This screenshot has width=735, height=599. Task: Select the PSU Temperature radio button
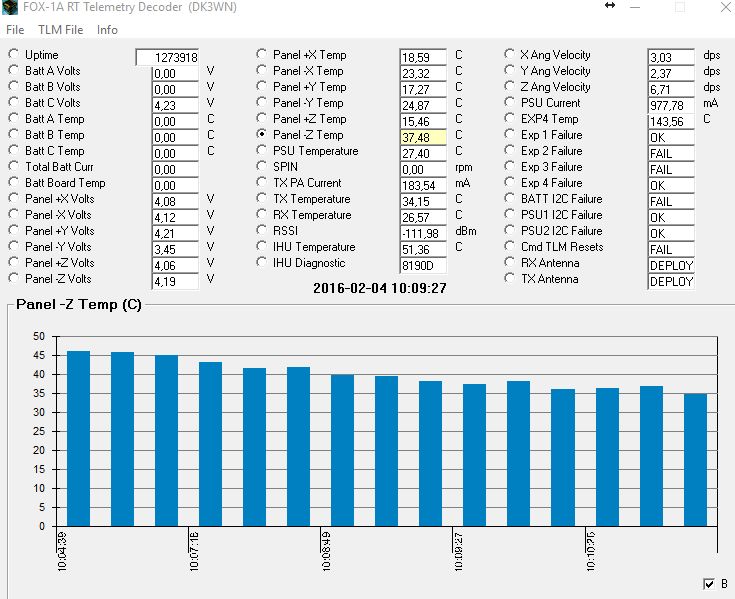coord(262,150)
